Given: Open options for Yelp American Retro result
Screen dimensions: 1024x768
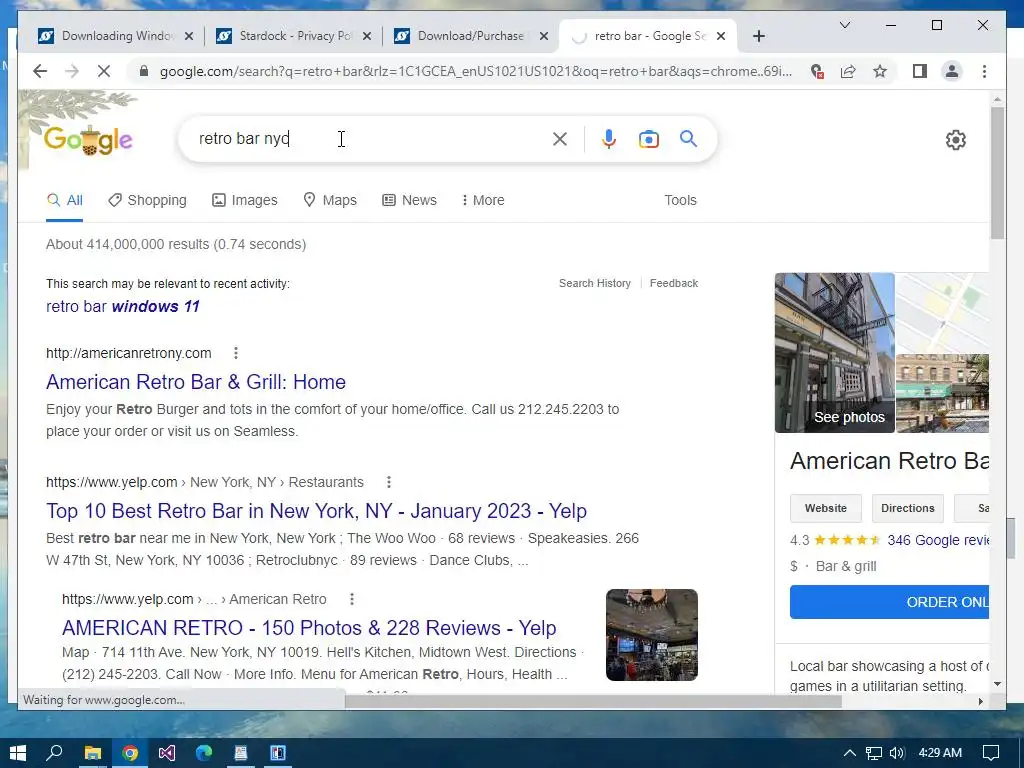Looking at the screenshot, I should [352, 599].
